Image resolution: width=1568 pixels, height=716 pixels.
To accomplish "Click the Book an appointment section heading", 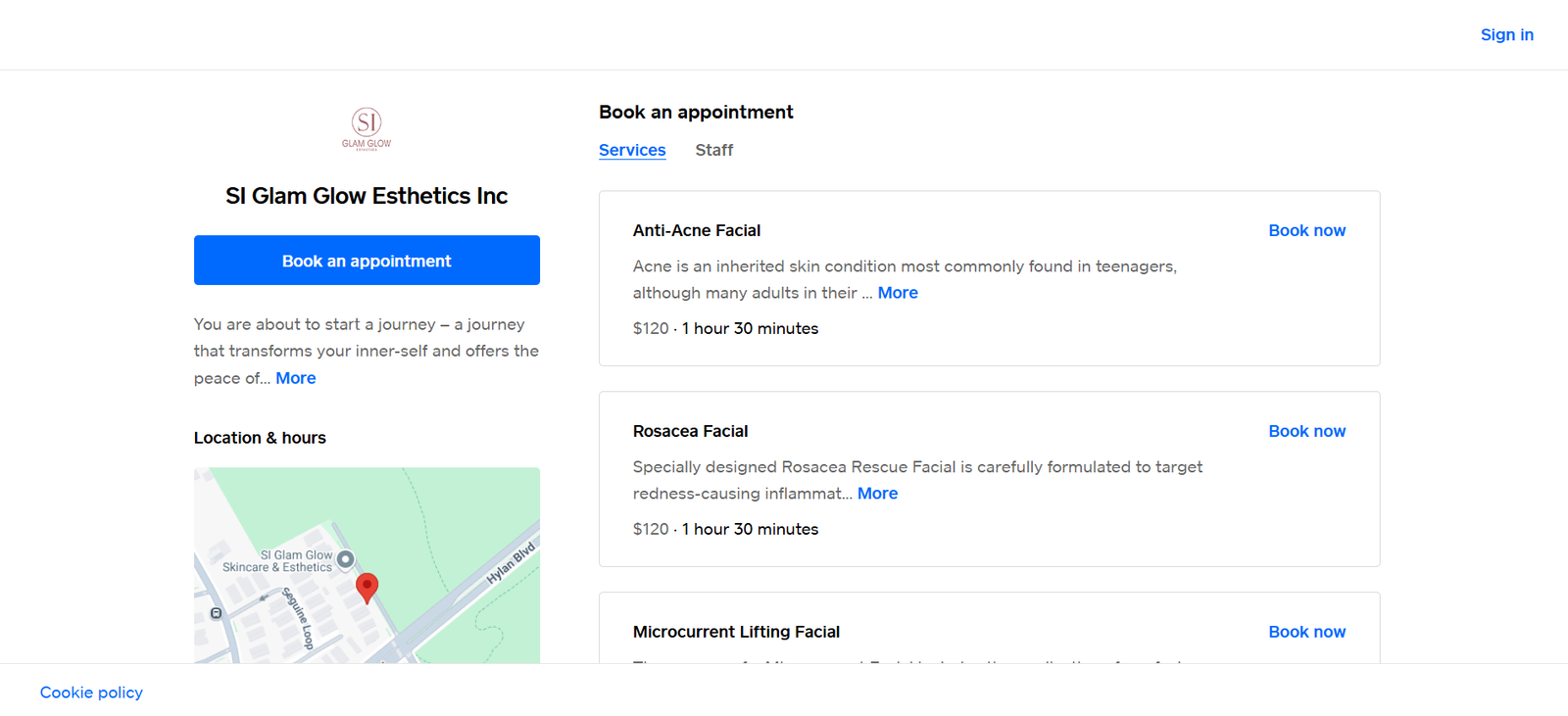I will pos(696,112).
